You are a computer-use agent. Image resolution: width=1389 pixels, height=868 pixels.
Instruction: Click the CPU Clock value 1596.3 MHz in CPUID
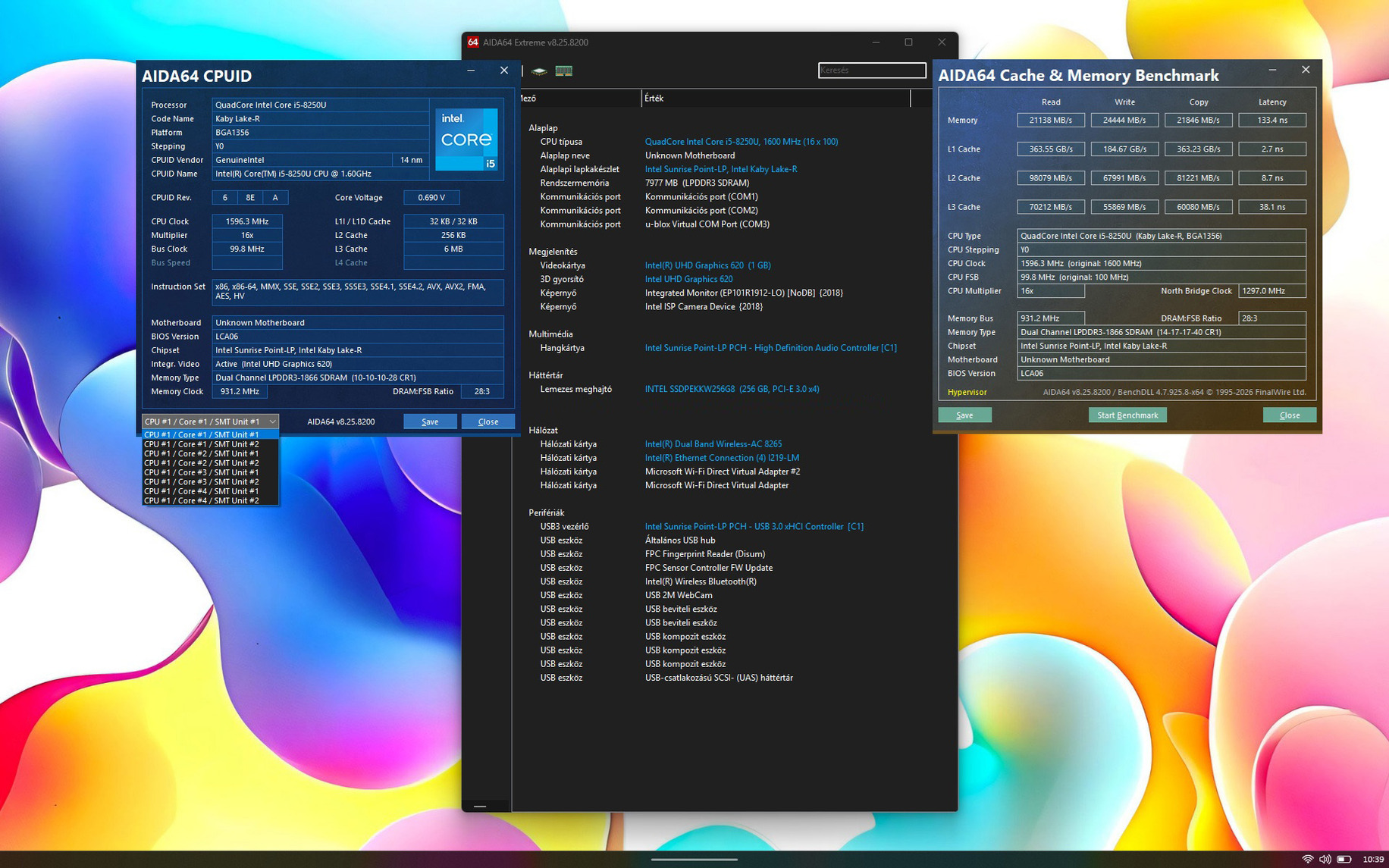pos(247,221)
